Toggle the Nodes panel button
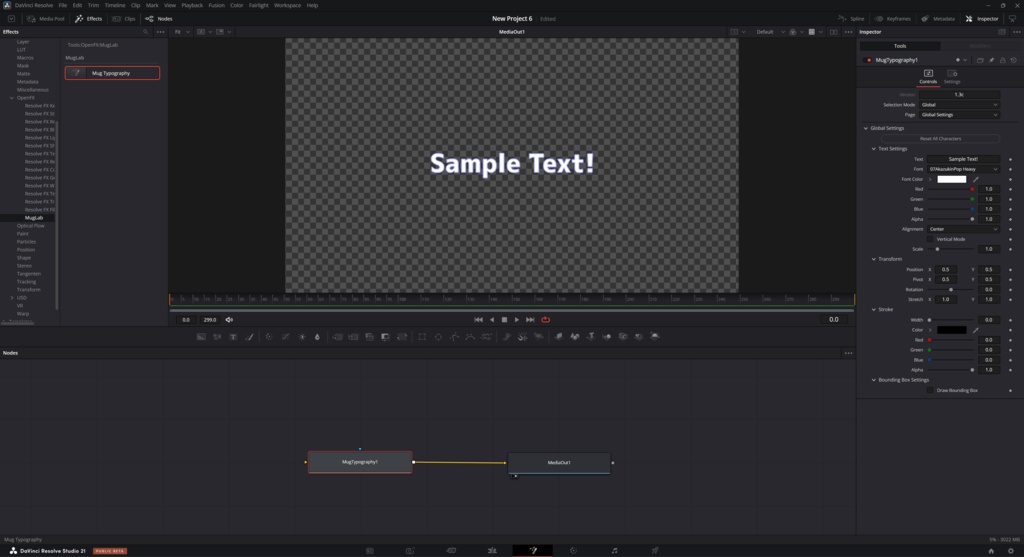 pos(159,19)
